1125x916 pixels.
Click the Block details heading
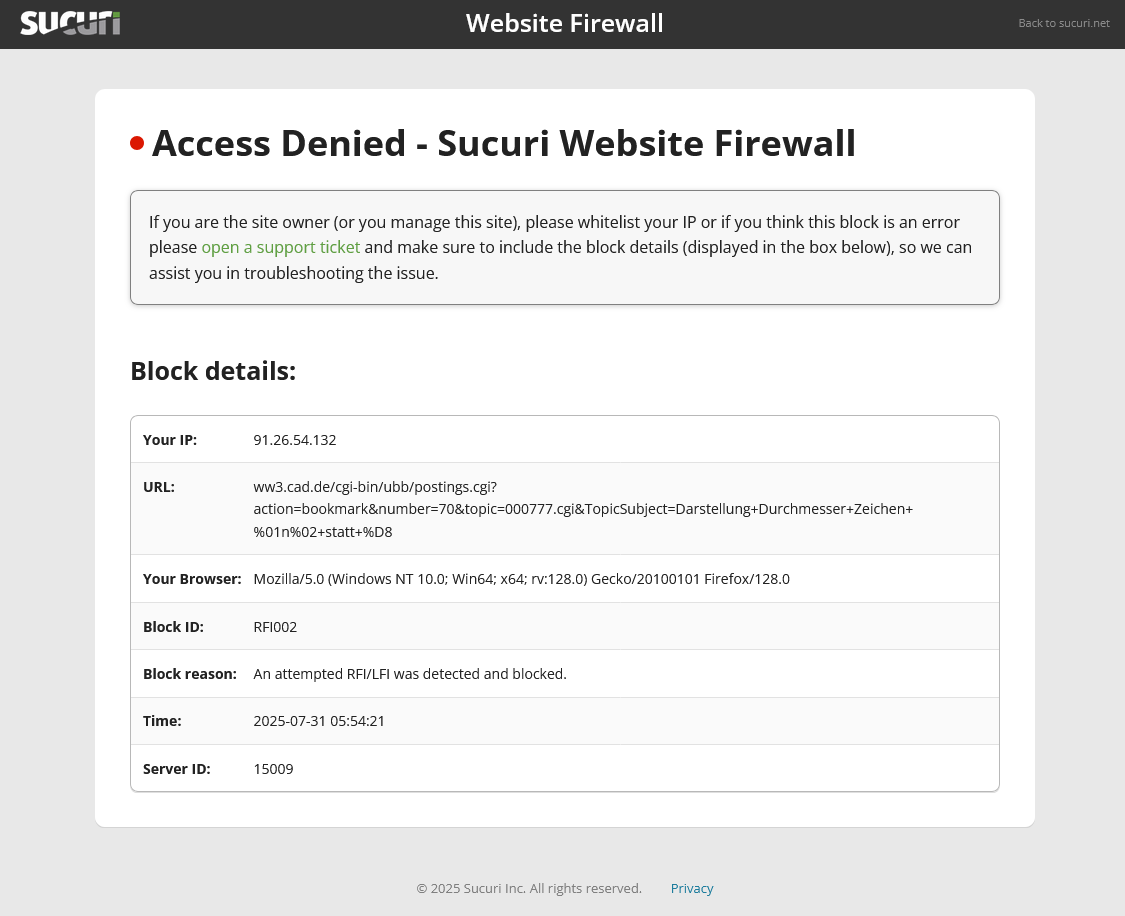[213, 371]
